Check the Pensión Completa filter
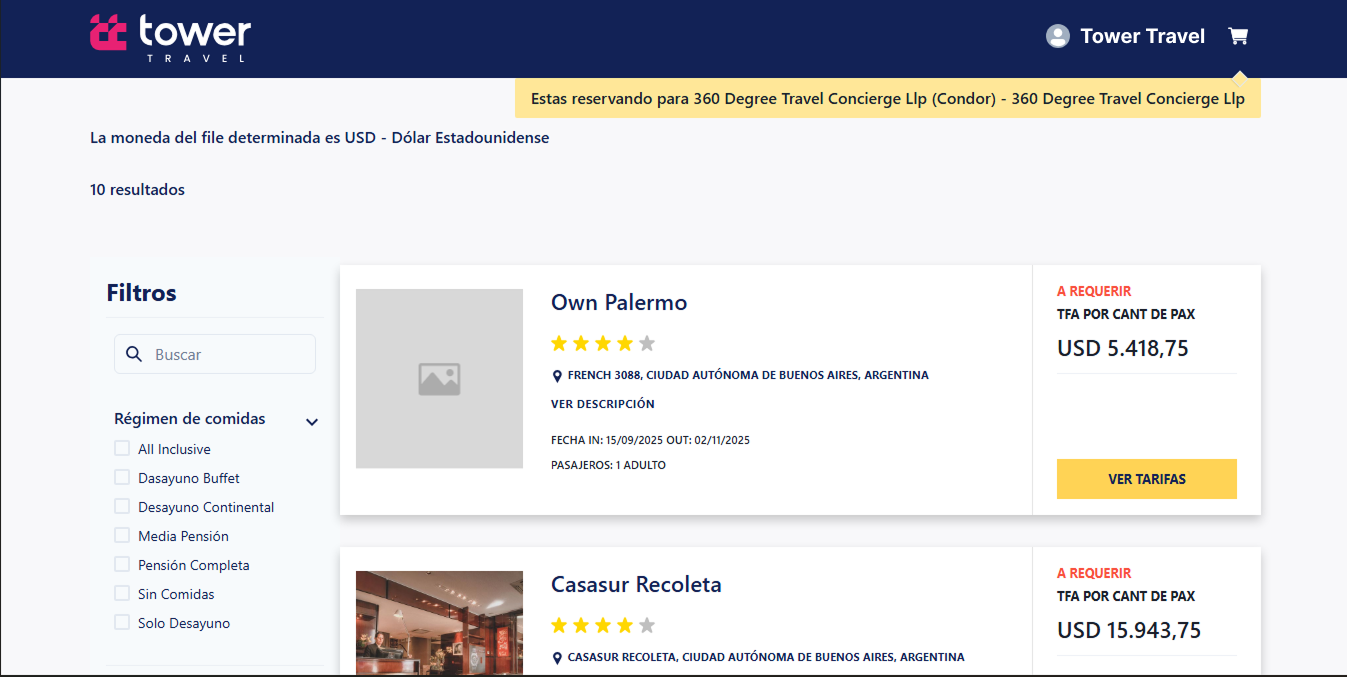This screenshot has height=677, width=1347. [121, 564]
